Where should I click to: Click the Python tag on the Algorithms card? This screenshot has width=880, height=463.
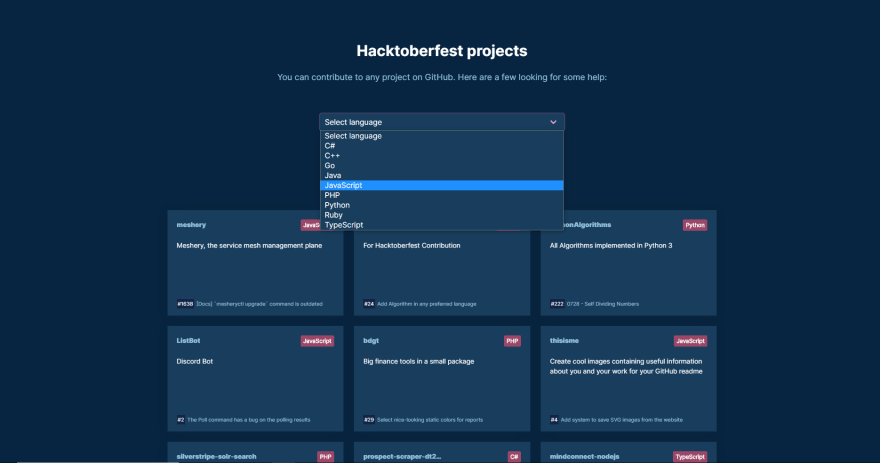coord(695,225)
